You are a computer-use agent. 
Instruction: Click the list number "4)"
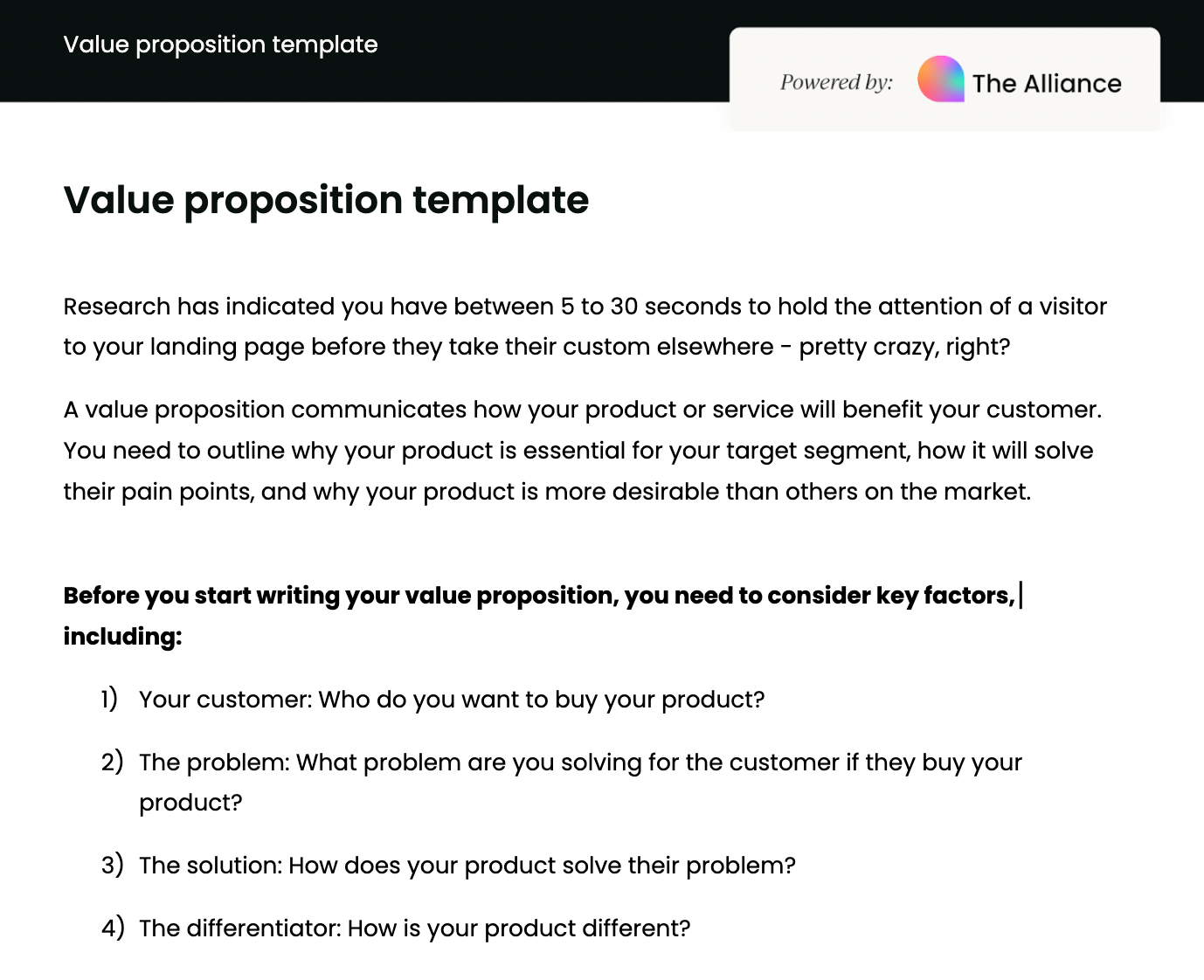113,928
